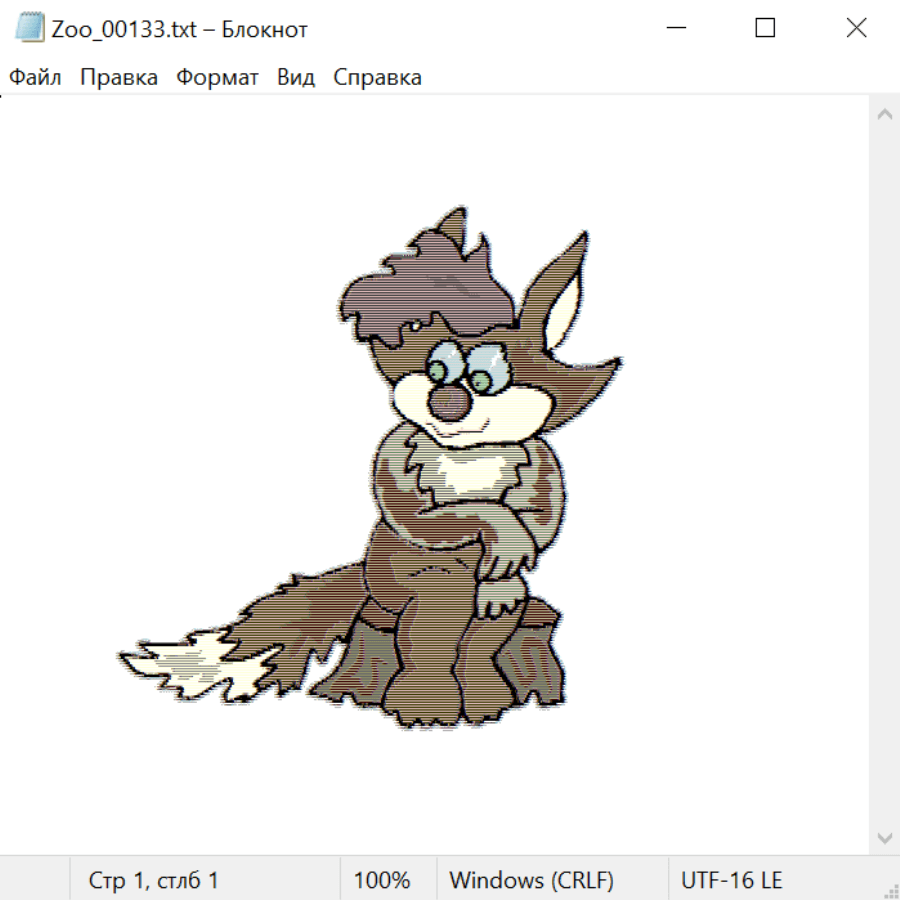Open the Справка menu
Image resolution: width=900 pixels, height=900 pixels.
(377, 77)
